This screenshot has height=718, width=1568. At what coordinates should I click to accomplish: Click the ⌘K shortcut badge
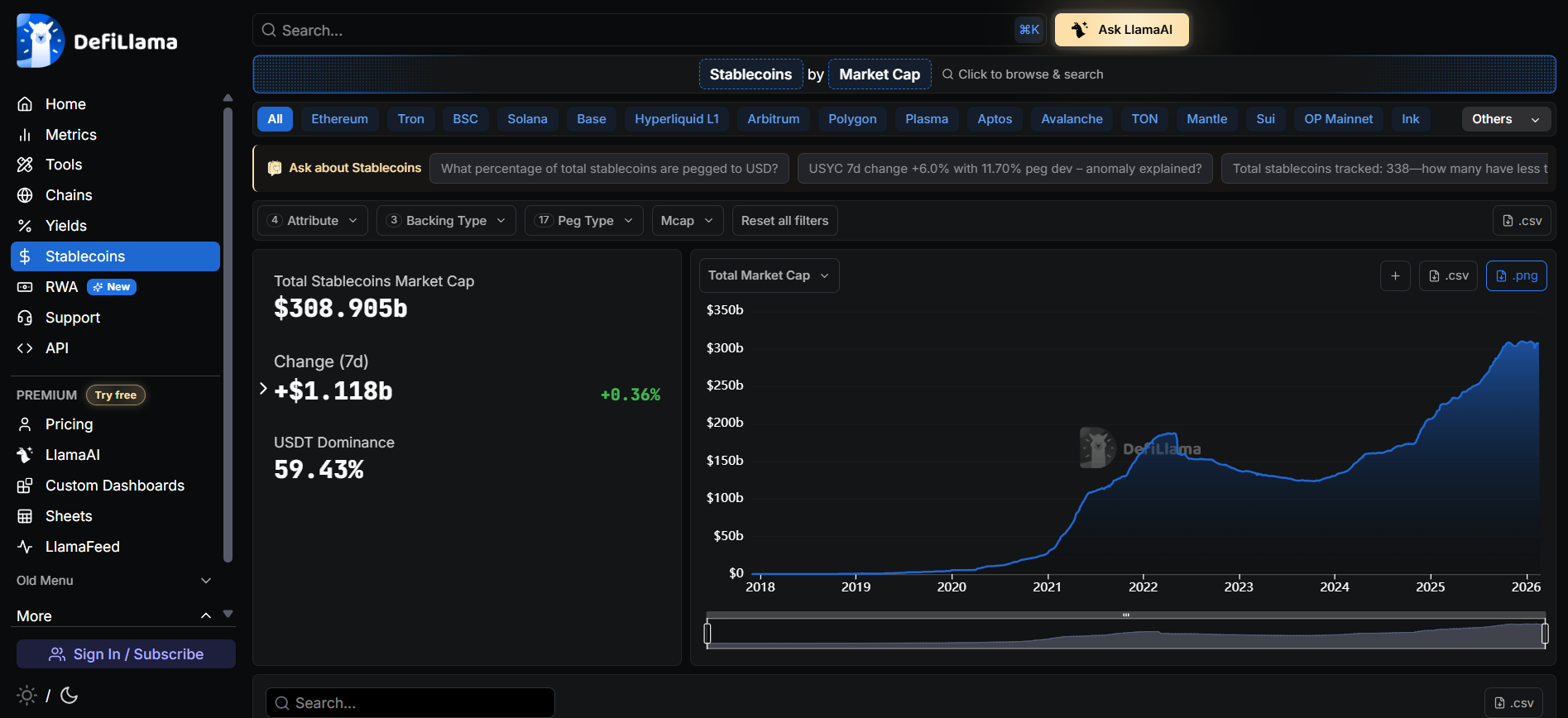[1029, 30]
